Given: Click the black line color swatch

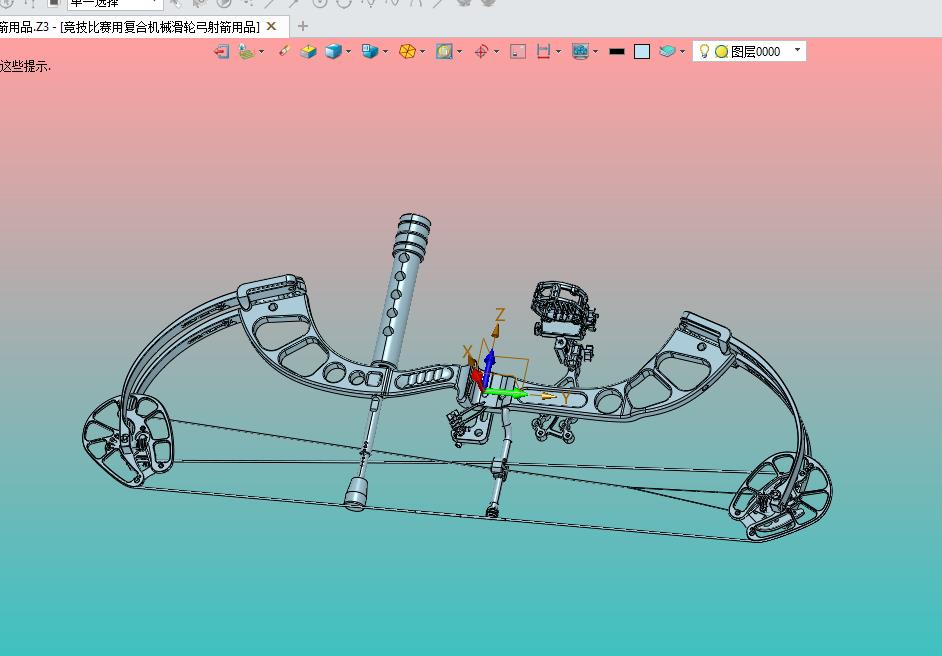Looking at the screenshot, I should [617, 52].
